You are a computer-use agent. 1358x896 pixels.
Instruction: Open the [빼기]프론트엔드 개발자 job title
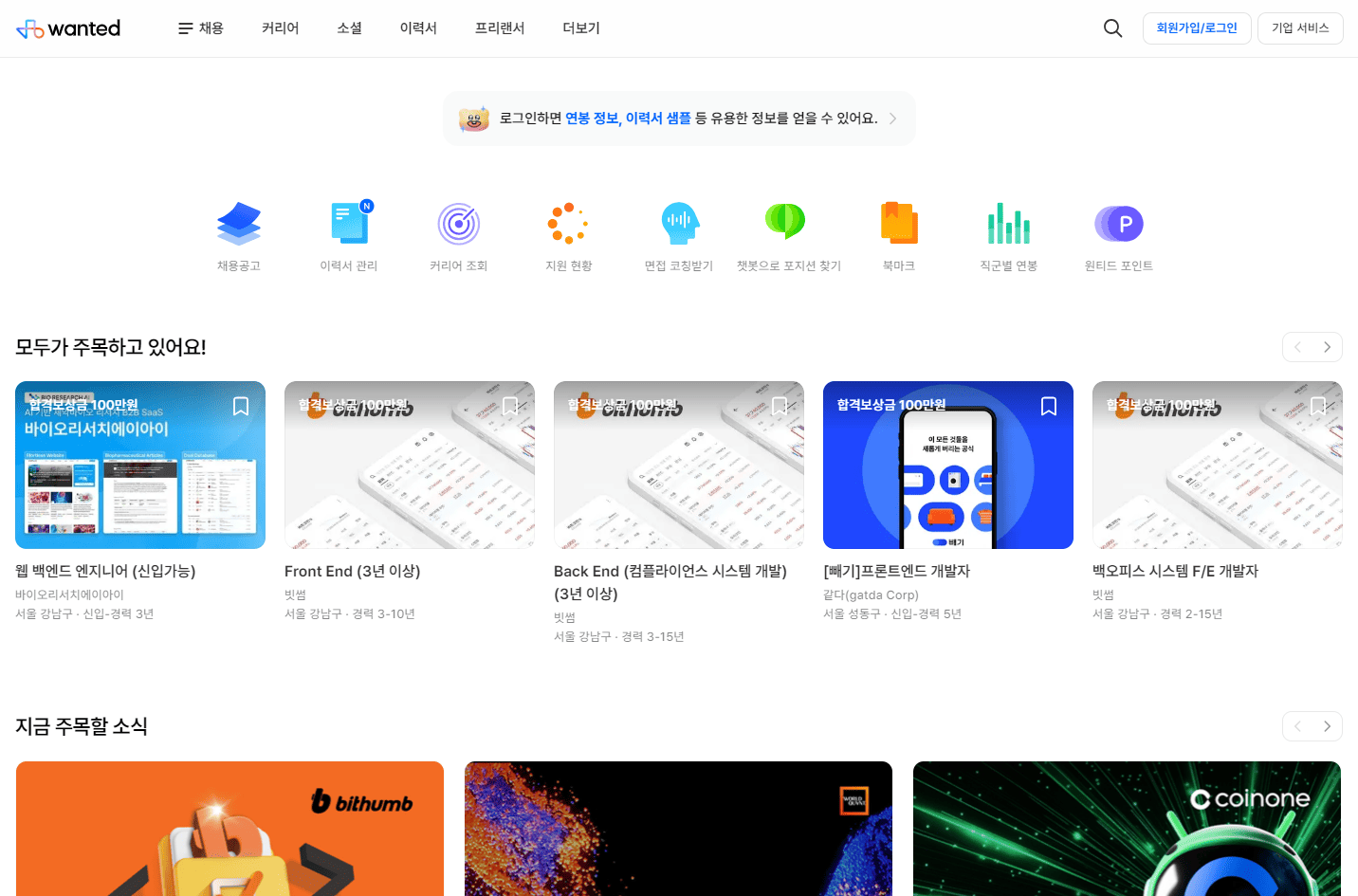coord(896,571)
